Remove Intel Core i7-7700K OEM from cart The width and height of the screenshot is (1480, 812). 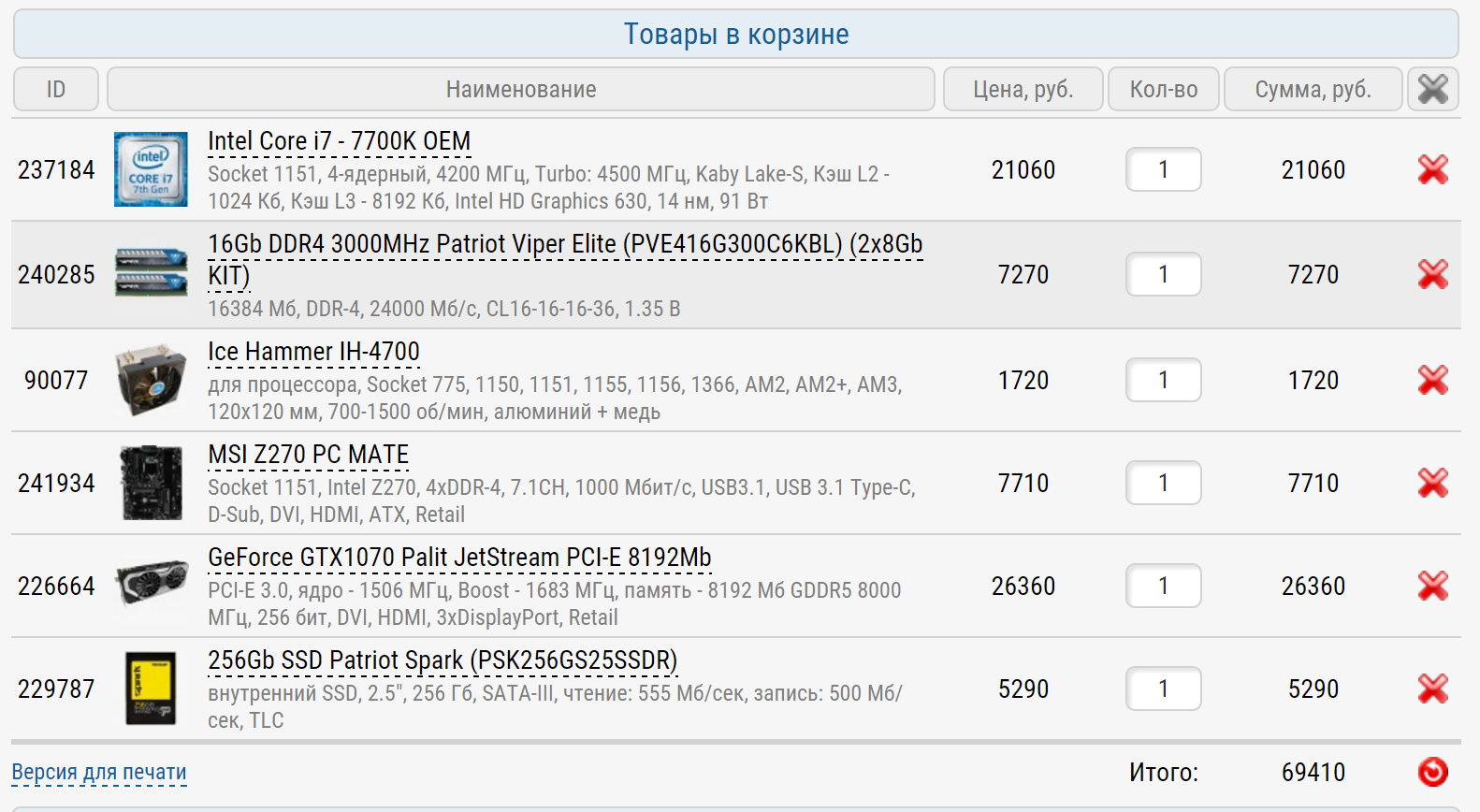1432,169
